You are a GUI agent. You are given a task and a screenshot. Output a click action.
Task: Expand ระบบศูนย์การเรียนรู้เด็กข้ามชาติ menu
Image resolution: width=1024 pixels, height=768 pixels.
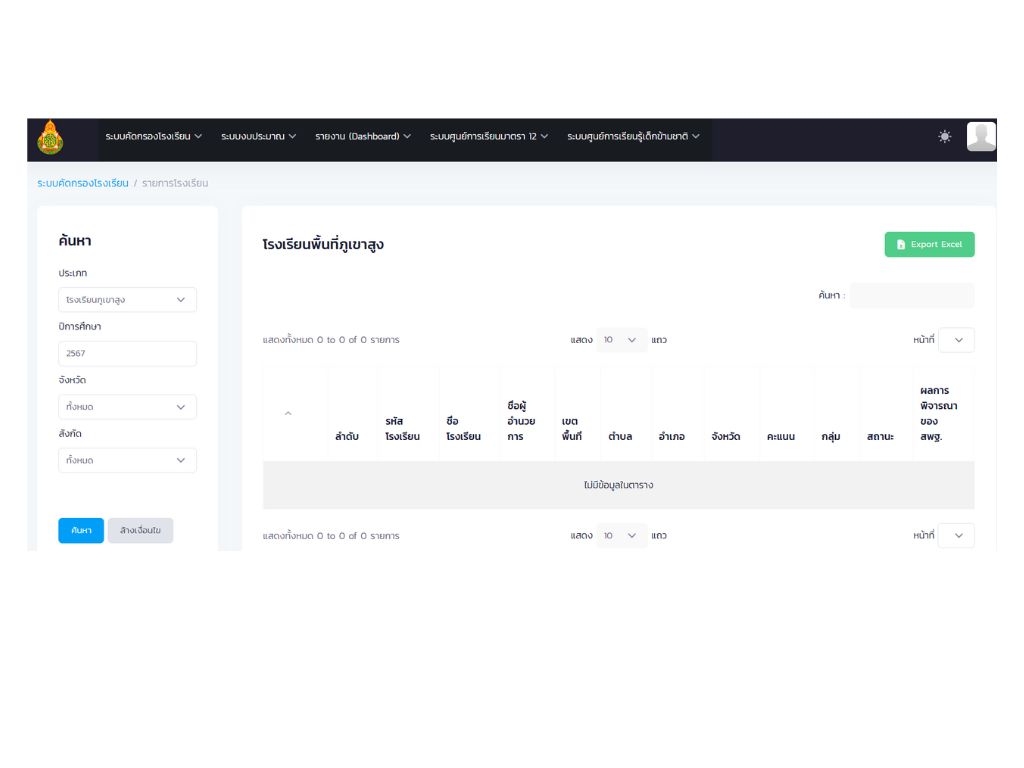pos(633,137)
